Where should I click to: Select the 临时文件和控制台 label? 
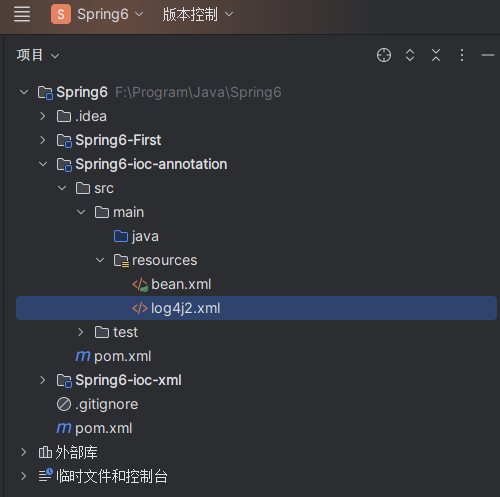tap(112, 476)
